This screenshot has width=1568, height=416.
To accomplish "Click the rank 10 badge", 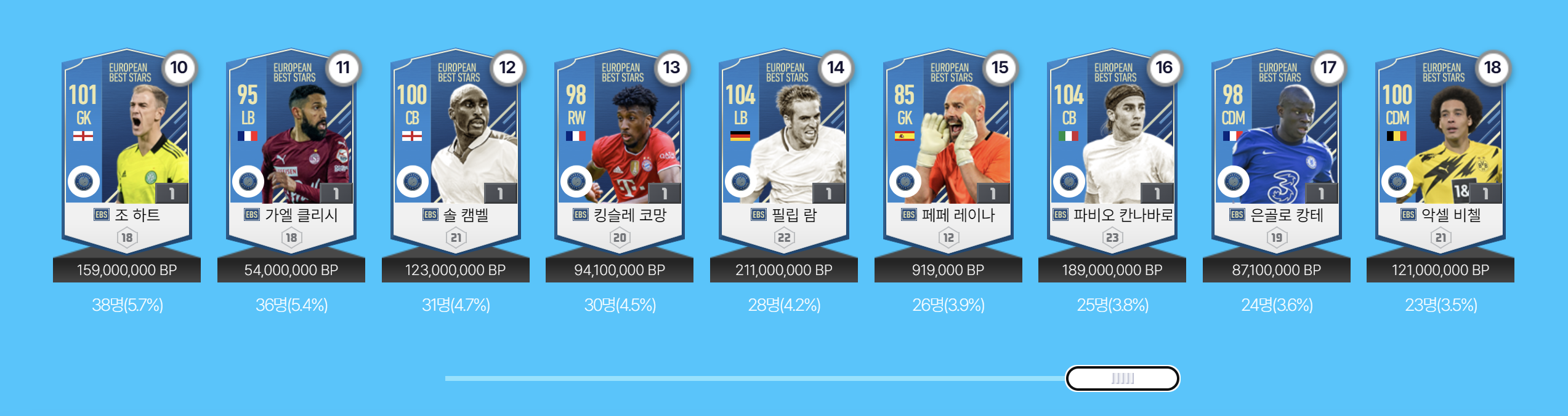I will 179,68.
